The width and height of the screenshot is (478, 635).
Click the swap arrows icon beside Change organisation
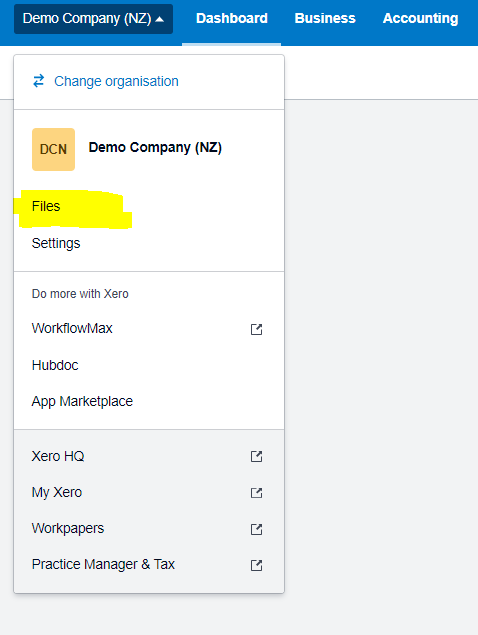click(x=38, y=81)
